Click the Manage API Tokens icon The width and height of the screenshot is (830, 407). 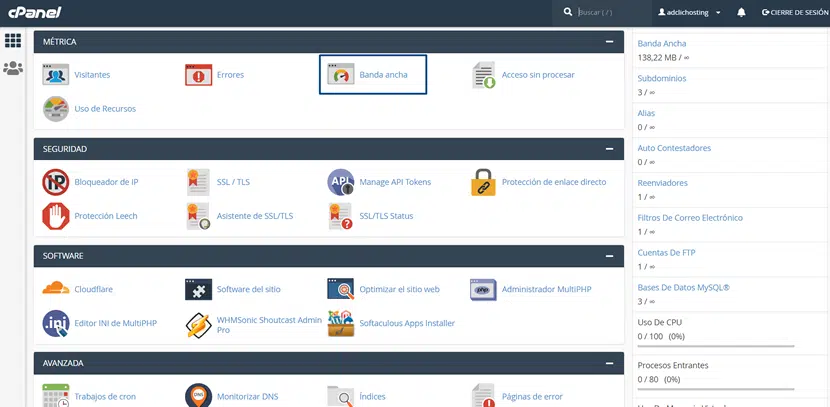[341, 182]
